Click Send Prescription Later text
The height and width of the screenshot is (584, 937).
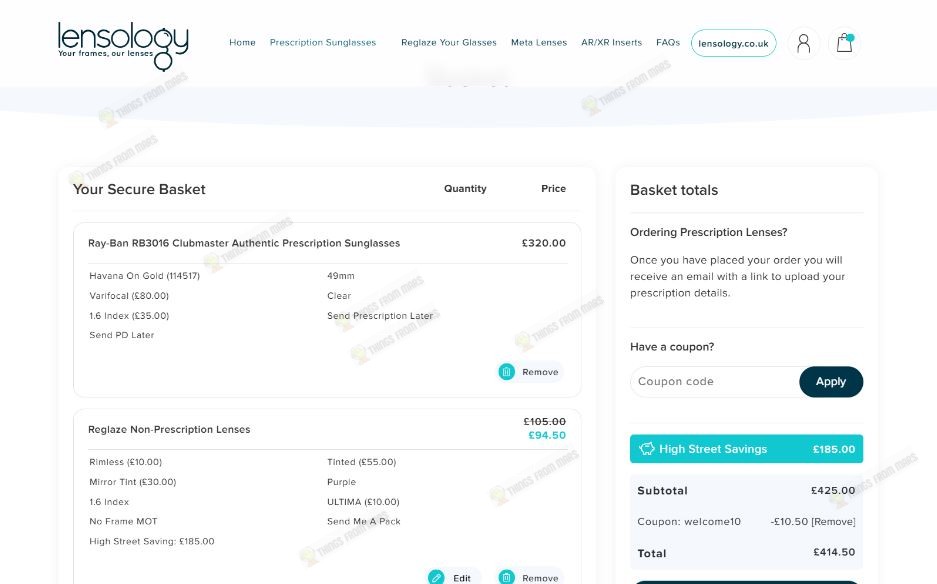(380, 316)
